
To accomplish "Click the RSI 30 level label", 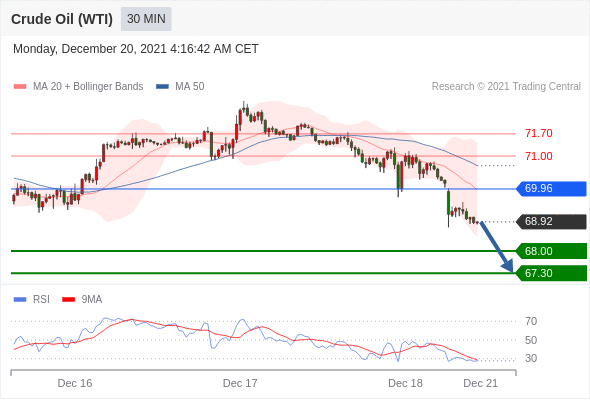I will point(531,358).
